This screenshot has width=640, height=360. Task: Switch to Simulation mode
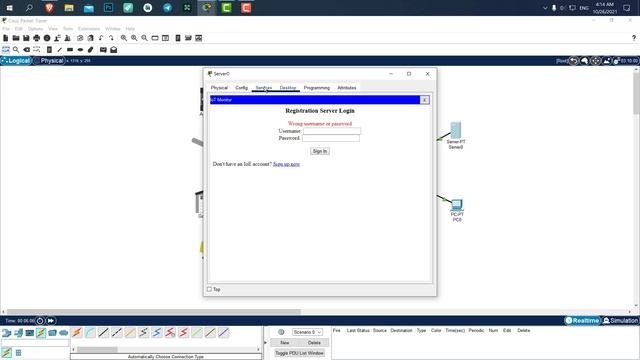pyautogui.click(x=620, y=320)
